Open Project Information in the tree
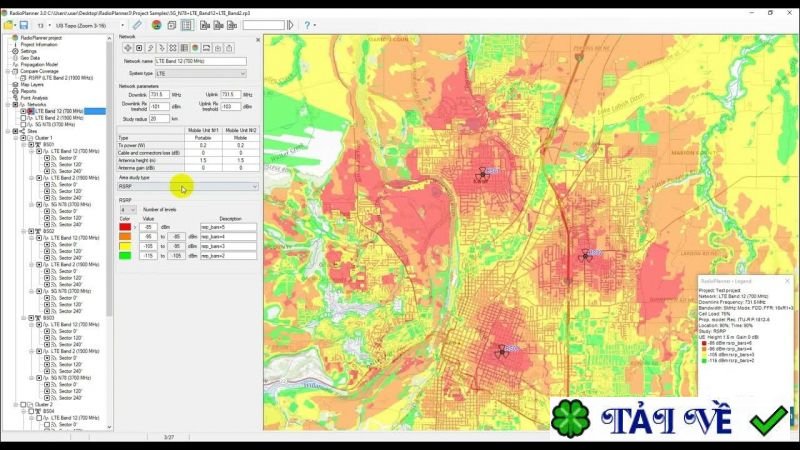This screenshot has height=450, width=800. click(x=39, y=44)
